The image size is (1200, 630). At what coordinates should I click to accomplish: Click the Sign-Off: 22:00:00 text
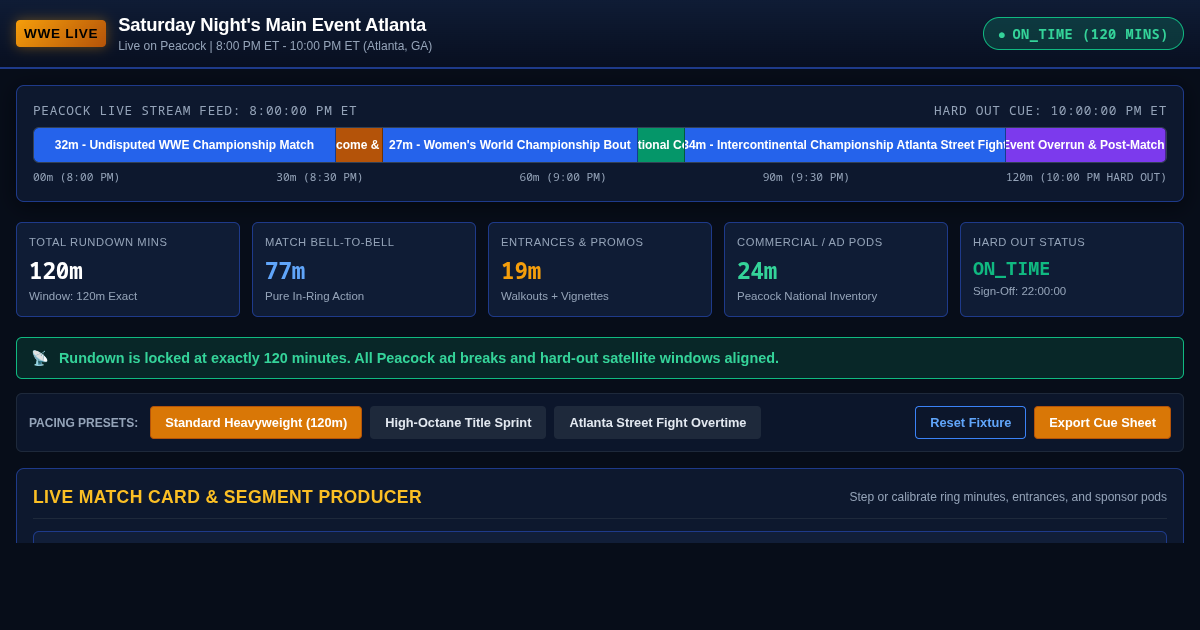[1019, 291]
